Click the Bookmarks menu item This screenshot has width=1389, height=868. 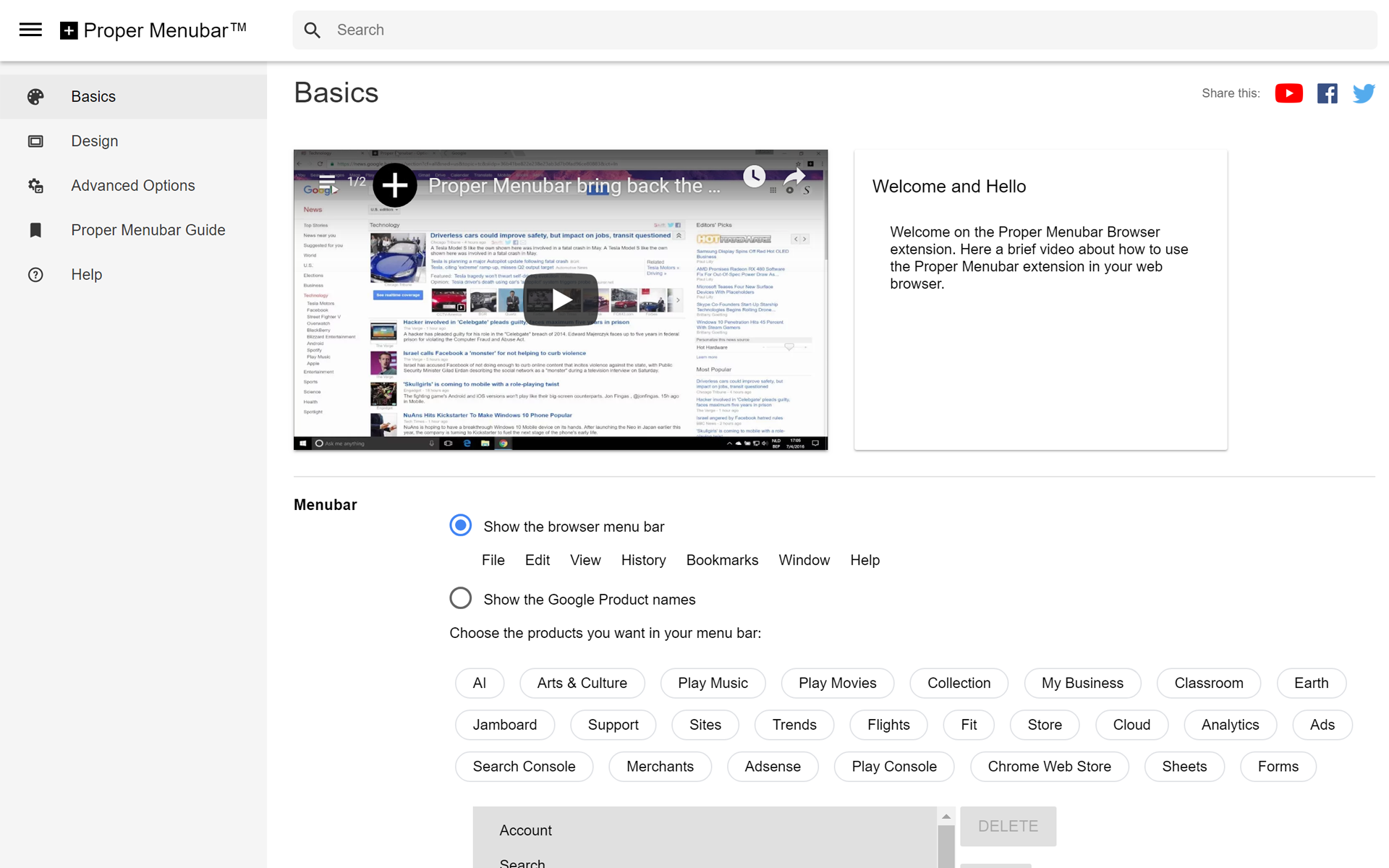(x=721, y=560)
